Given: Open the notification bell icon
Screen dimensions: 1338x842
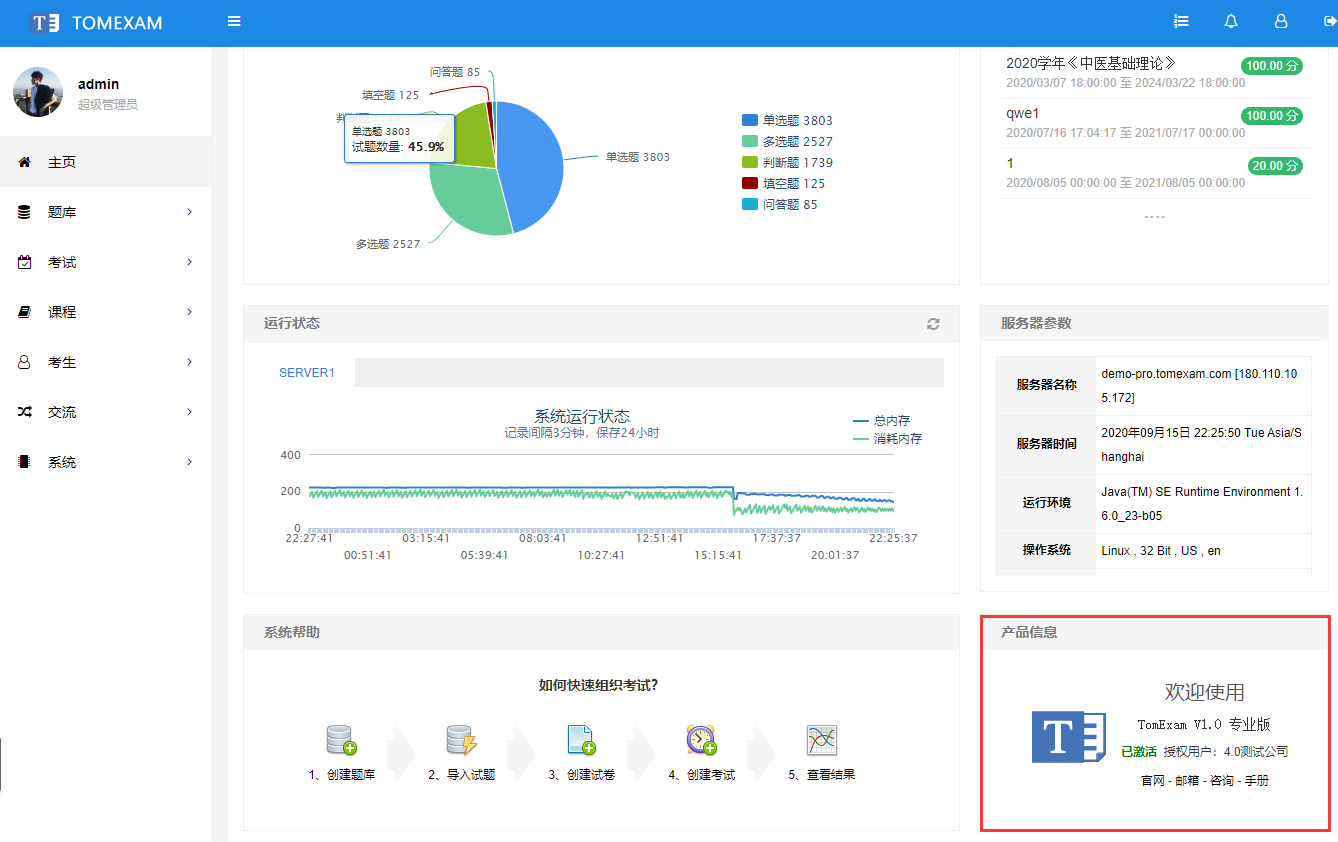Looking at the screenshot, I should [1231, 22].
